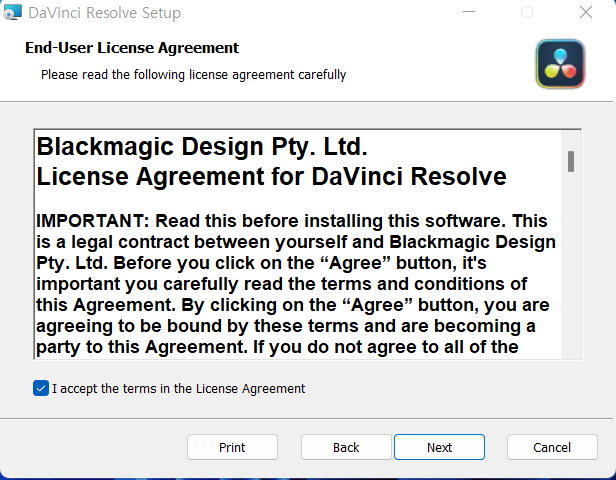Click the 'I accept the terms' label text
The height and width of the screenshot is (480, 616).
pos(178,388)
